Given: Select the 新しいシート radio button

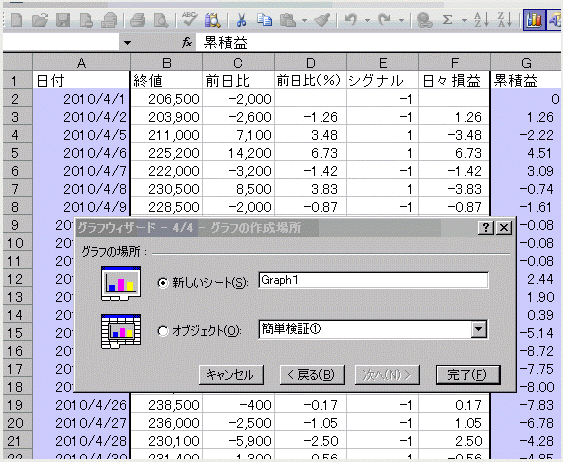Looking at the screenshot, I should 163,283.
